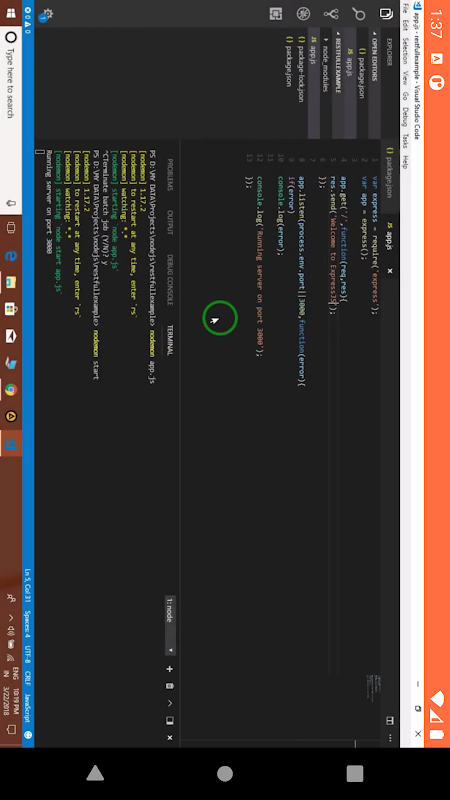Click the Cortana microphone icon
Viewport: 450px width, 800px height.
tap(11, 204)
